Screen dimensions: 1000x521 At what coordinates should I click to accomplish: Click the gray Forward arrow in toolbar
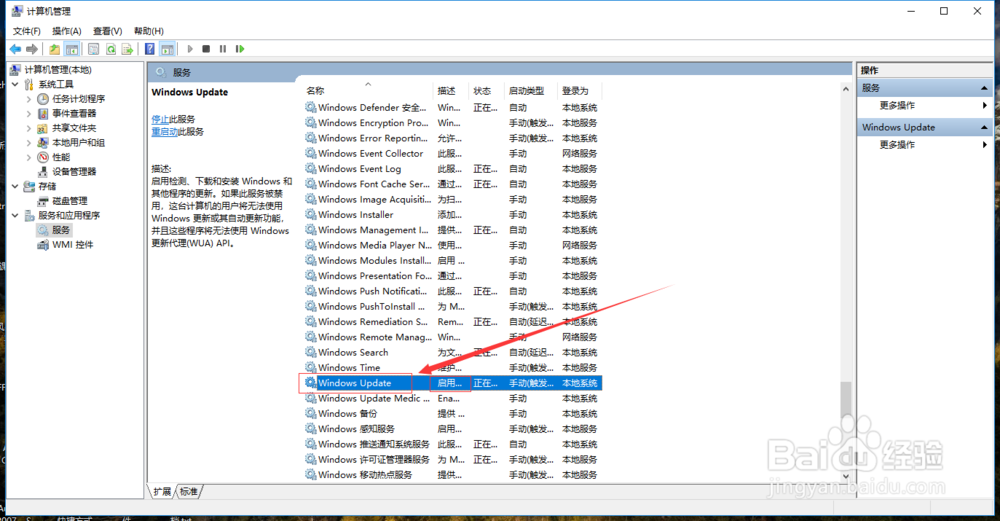[x=32, y=49]
